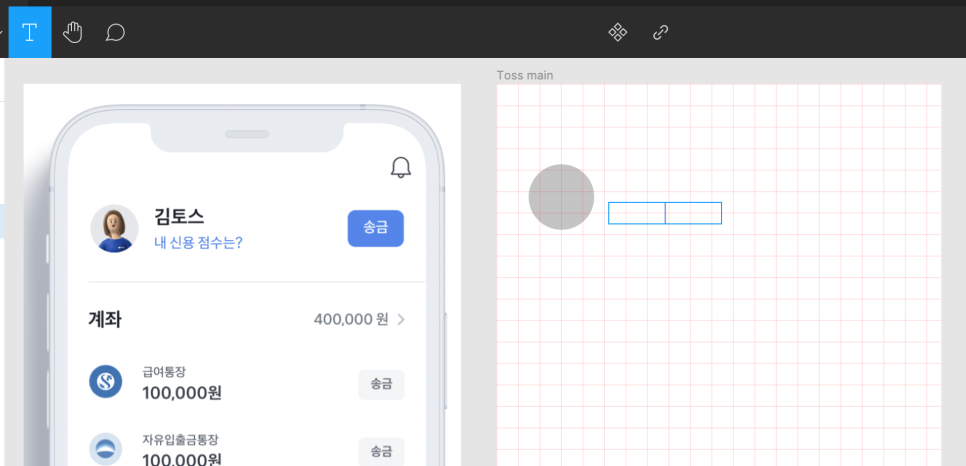Image resolution: width=966 pixels, height=466 pixels.
Task: Click the 급여통장 bank logo icon
Action: pyautogui.click(x=105, y=382)
